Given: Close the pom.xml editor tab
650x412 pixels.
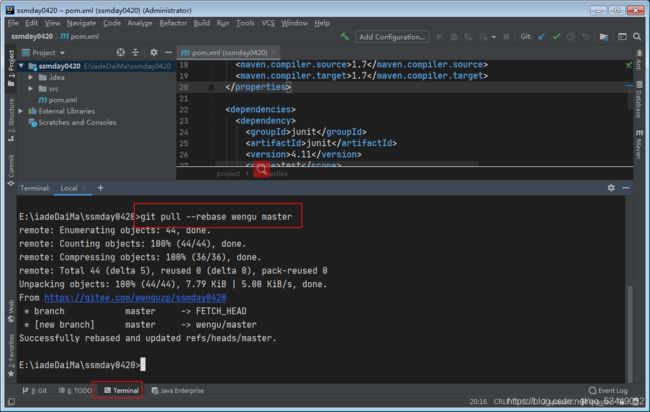Looking at the screenshot, I should (x=273, y=53).
